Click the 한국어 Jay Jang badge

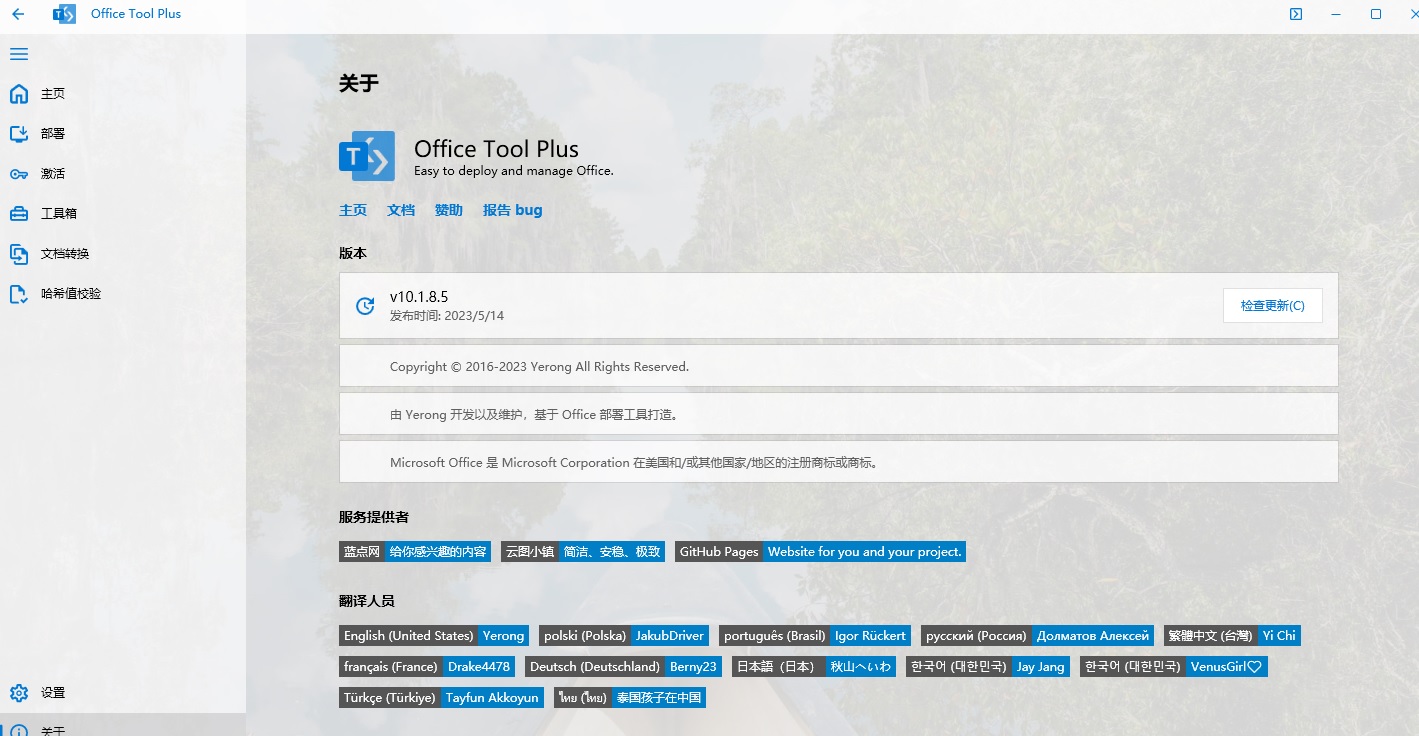[988, 667]
